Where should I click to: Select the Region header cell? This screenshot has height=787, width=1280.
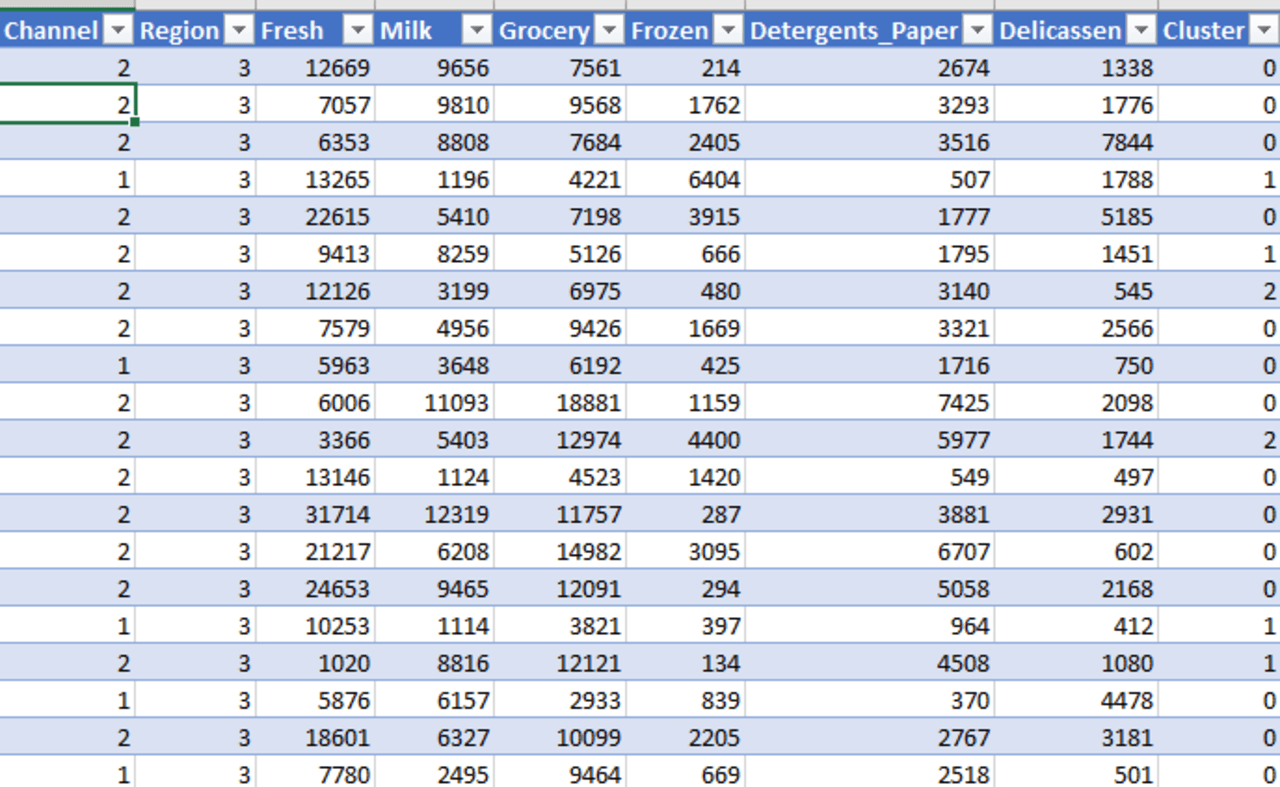pyautogui.click(x=195, y=31)
